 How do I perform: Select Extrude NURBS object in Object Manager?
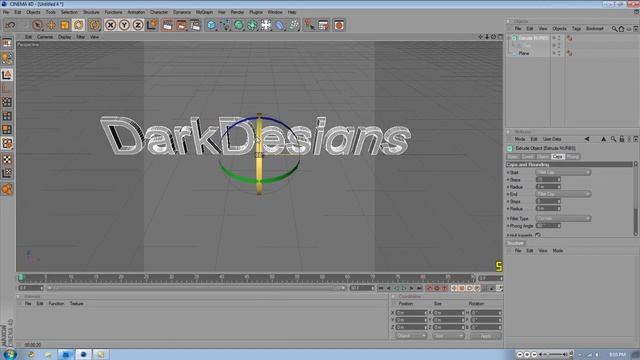pyautogui.click(x=533, y=38)
